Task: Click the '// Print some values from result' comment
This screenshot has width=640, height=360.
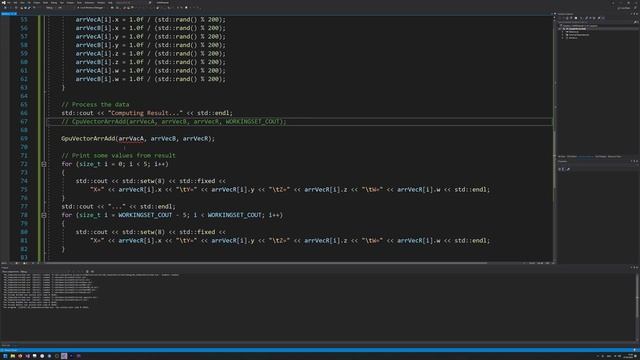Action: (x=118, y=156)
